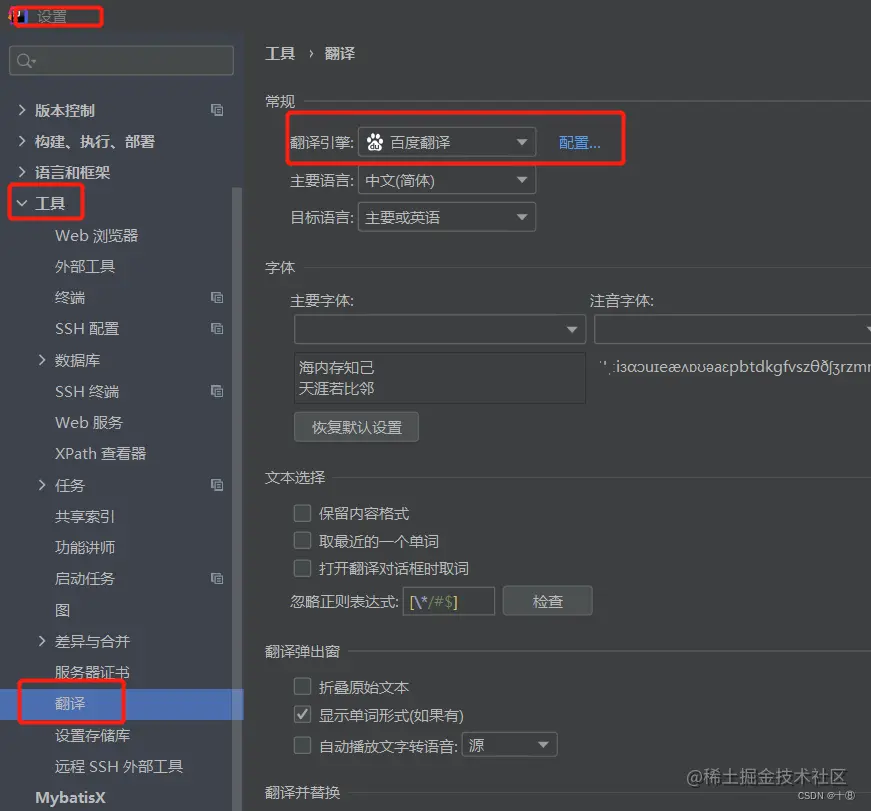
Task: Click the 忽略正则表达式 input field
Action: 448,601
